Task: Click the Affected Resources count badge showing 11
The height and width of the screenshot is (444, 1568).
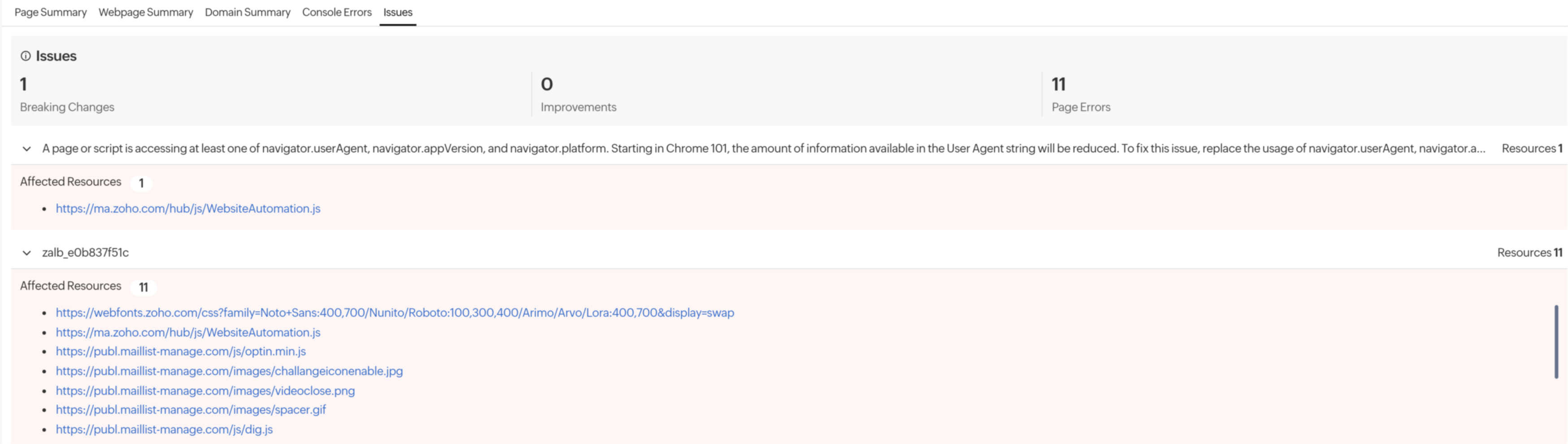Action: coord(143,286)
